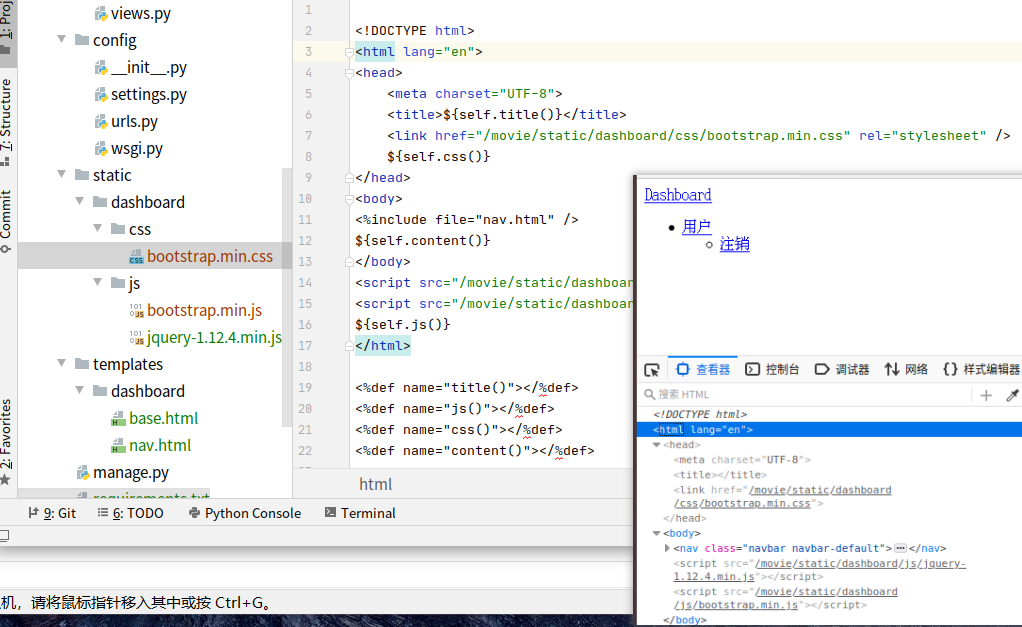
Task: Open the bootstrap.min.js src link in inspector
Action: click(785, 598)
